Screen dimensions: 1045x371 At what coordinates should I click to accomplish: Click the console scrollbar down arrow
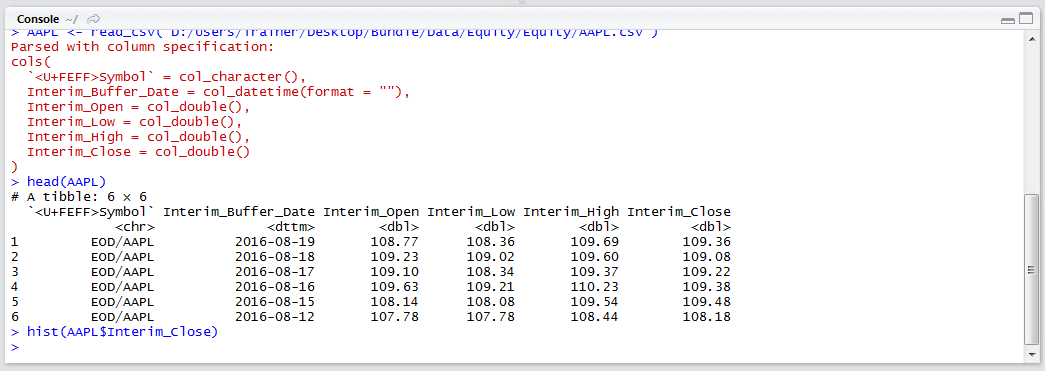coord(1031,353)
